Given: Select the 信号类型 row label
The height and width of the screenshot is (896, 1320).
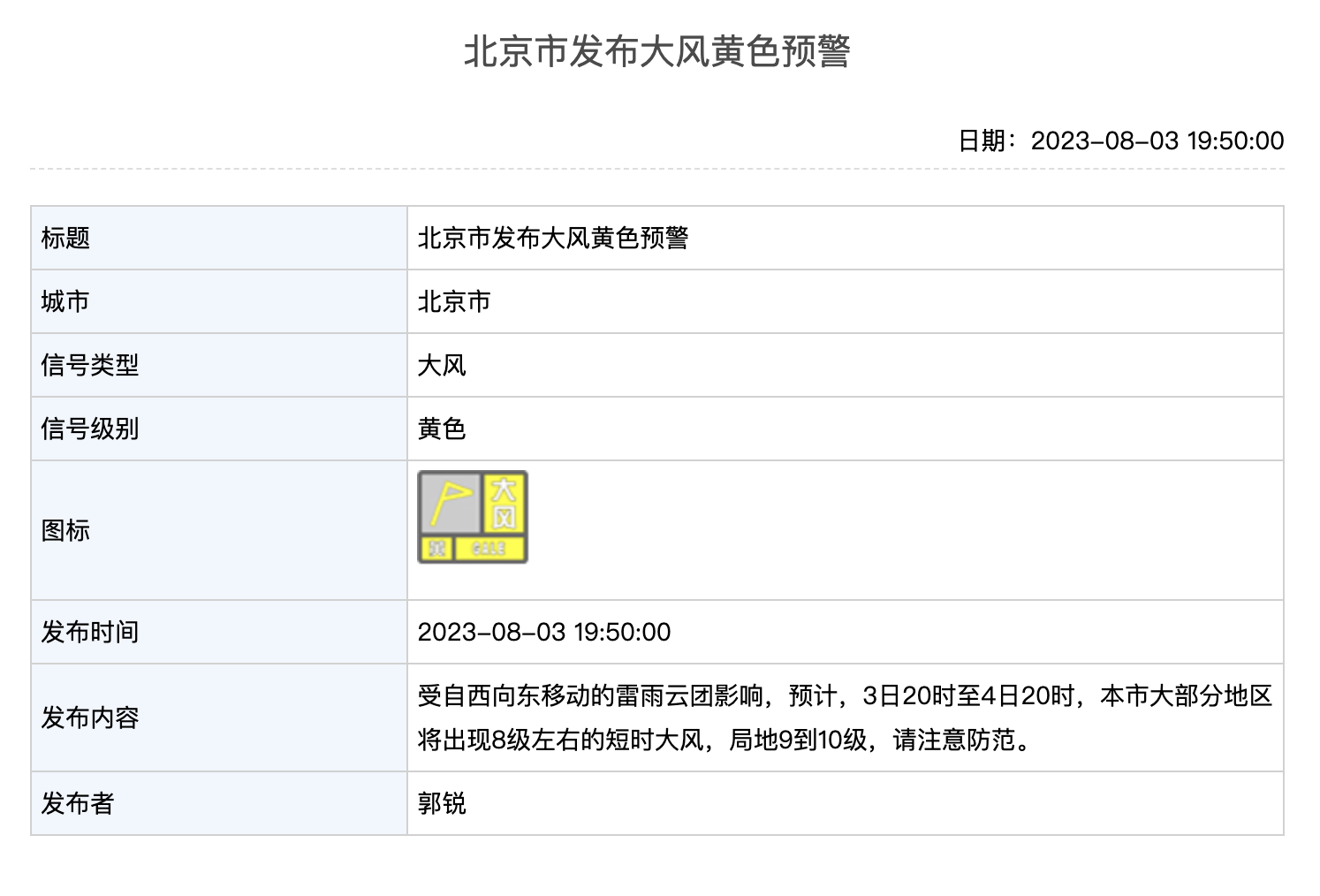Looking at the screenshot, I should (x=90, y=365).
